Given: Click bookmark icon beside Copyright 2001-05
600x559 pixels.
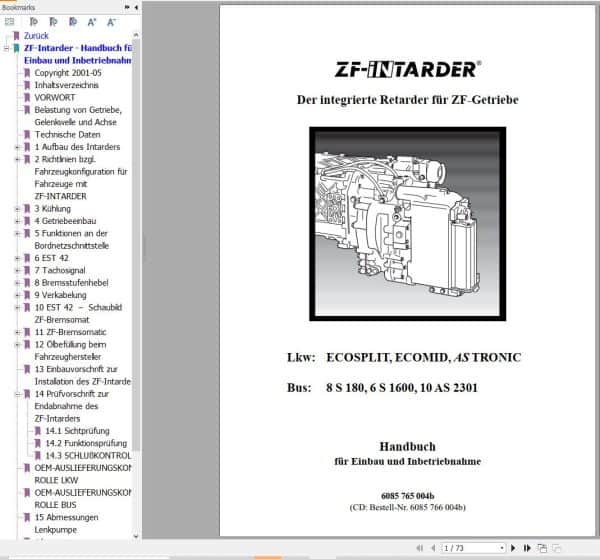Looking at the screenshot, I should pos(27,73).
